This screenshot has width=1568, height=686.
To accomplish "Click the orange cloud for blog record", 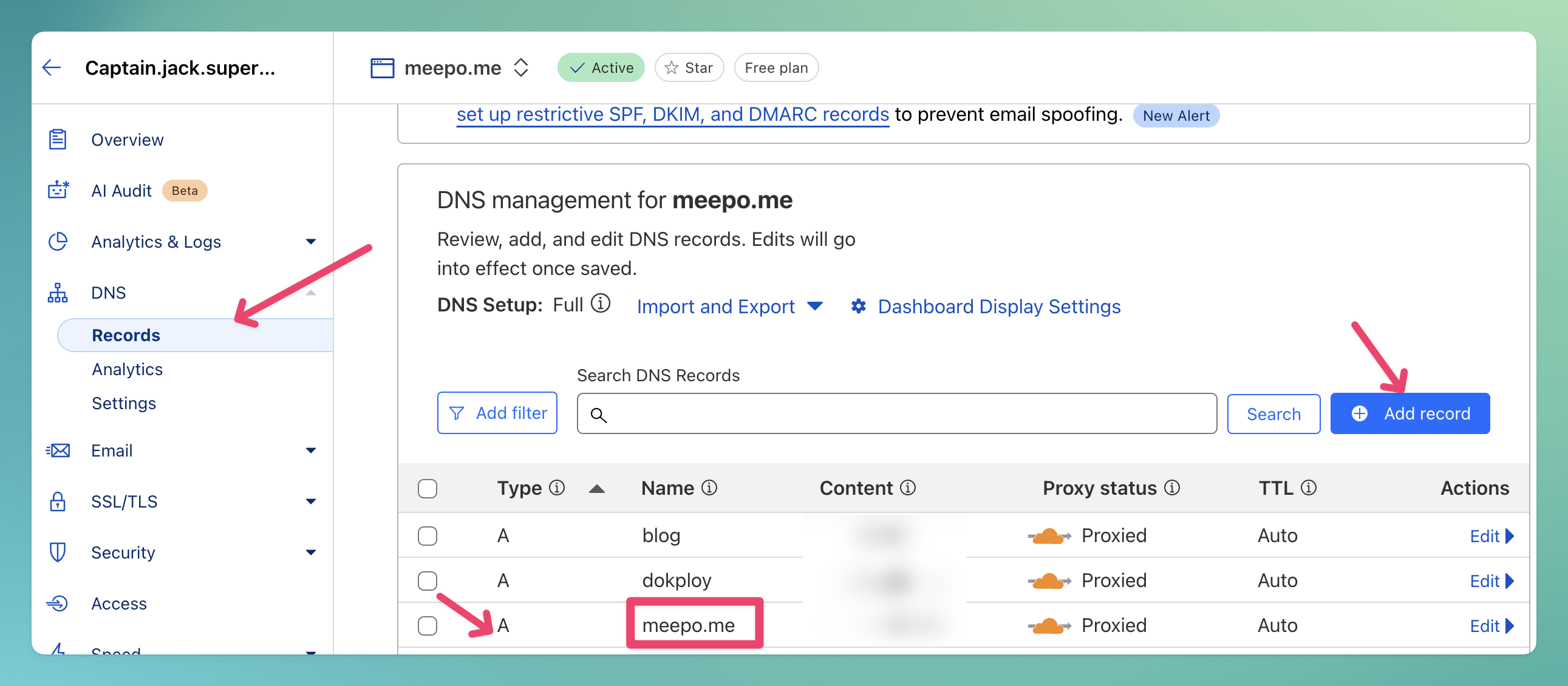I will point(1049,536).
